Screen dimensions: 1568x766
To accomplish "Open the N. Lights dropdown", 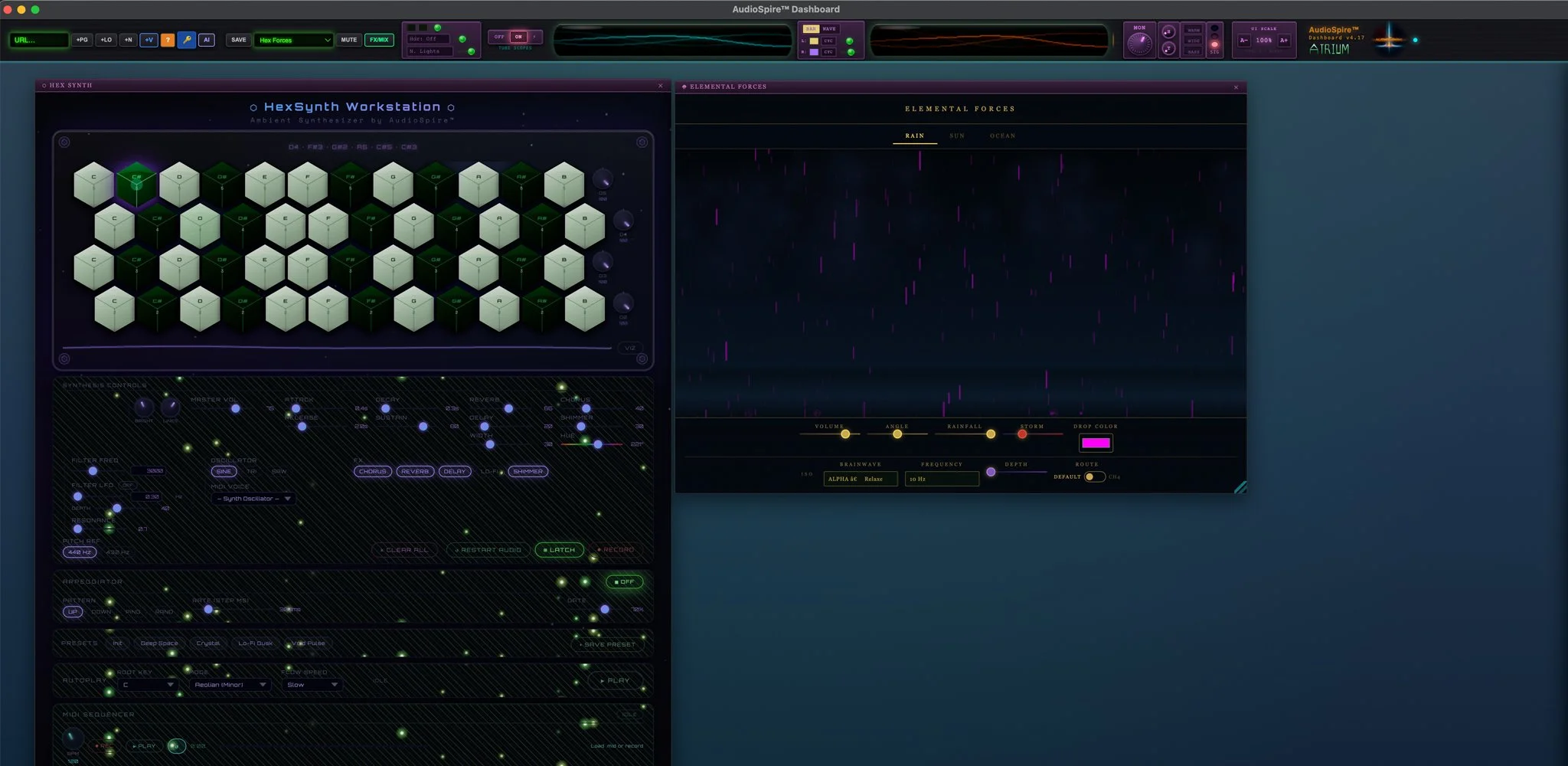I will click(430, 51).
